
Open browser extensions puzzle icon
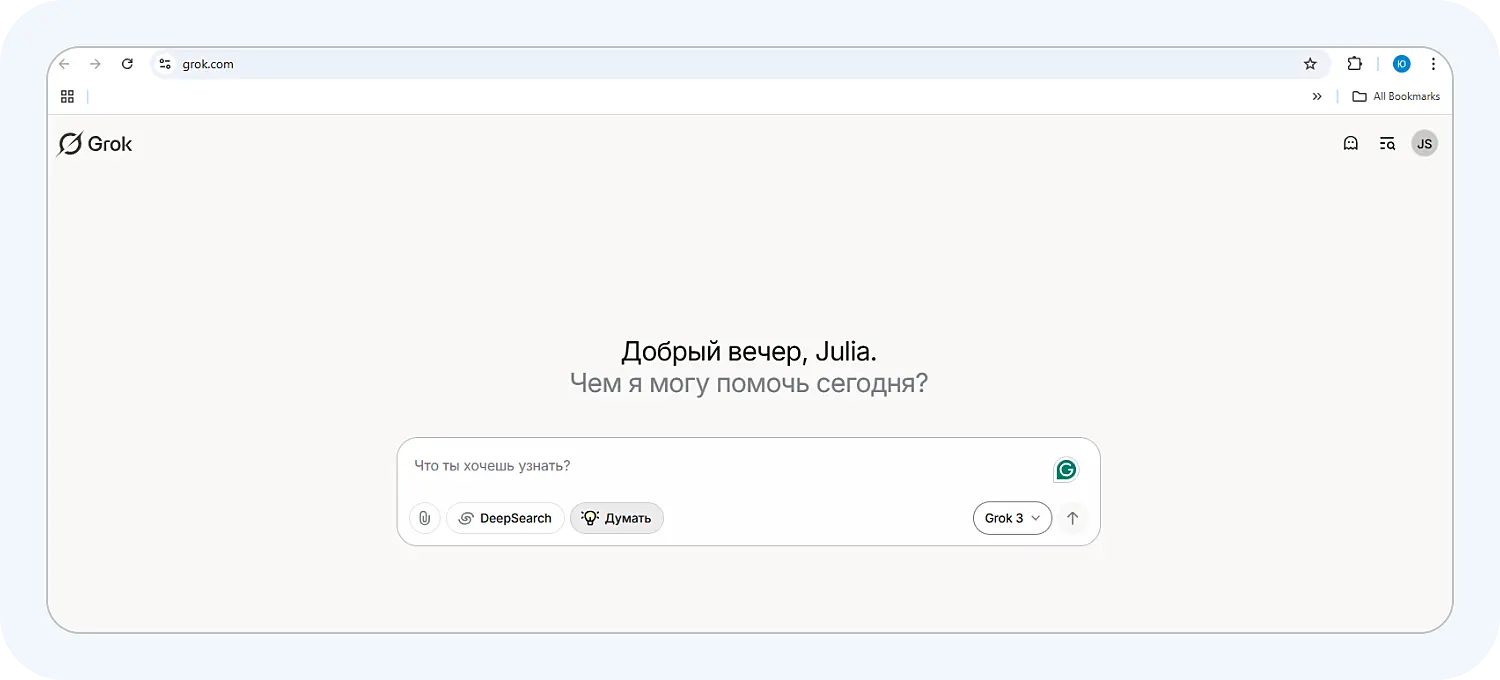point(1354,64)
